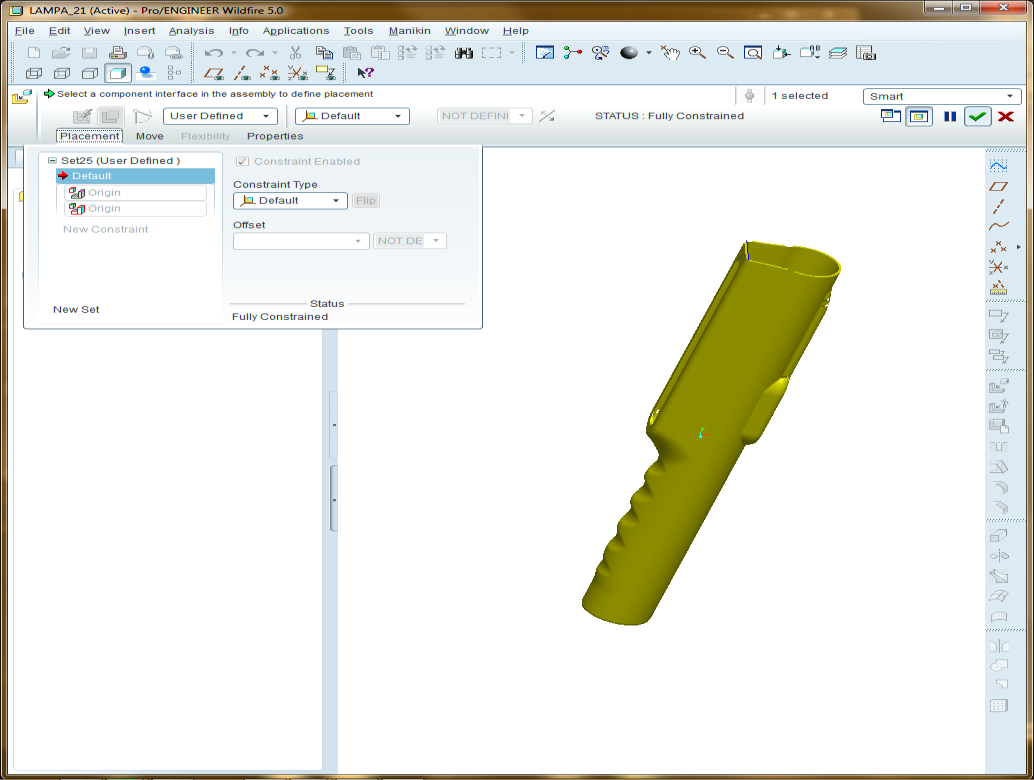Screen dimensions: 1034x780
Task: Open saved view list icon
Action: click(x=810, y=53)
